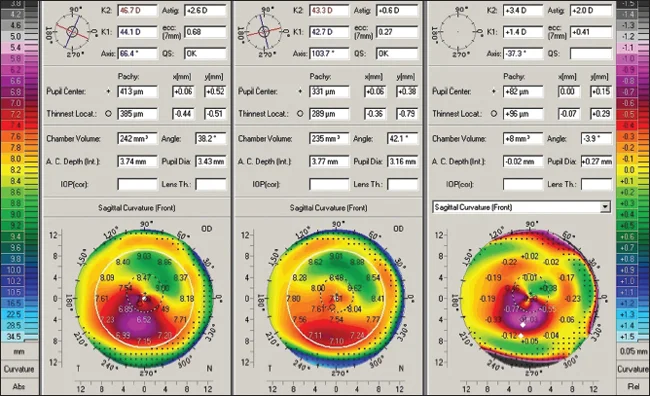Click the difference Astig field +2.0 D
Image resolution: width=650 pixels, height=396 pixels.
pyautogui.click(x=591, y=10)
